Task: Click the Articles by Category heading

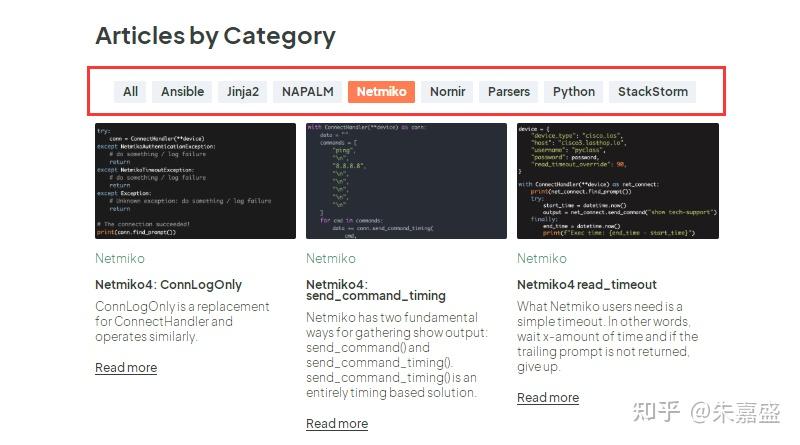Action: coord(215,36)
